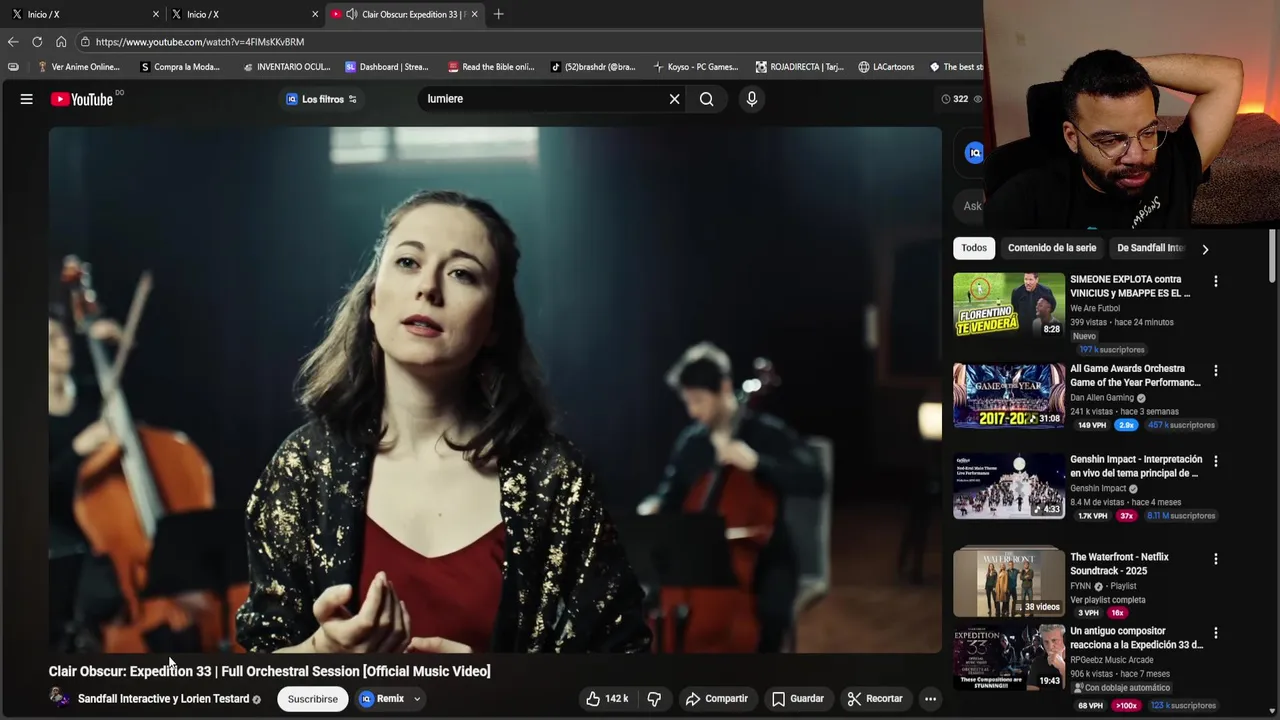This screenshot has width=1280, height=720.
Task: Start voice search with the microphone
Action: tap(752, 99)
